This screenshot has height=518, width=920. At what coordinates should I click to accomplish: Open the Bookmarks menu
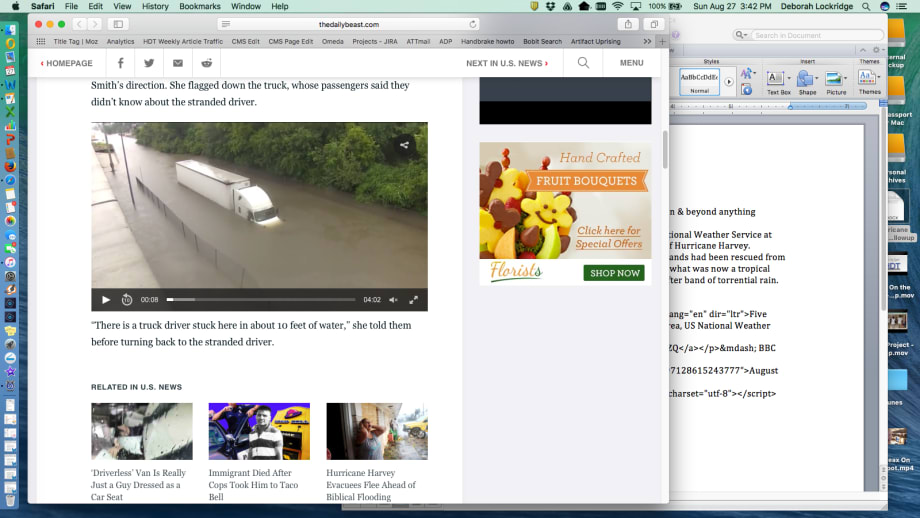(199, 6)
